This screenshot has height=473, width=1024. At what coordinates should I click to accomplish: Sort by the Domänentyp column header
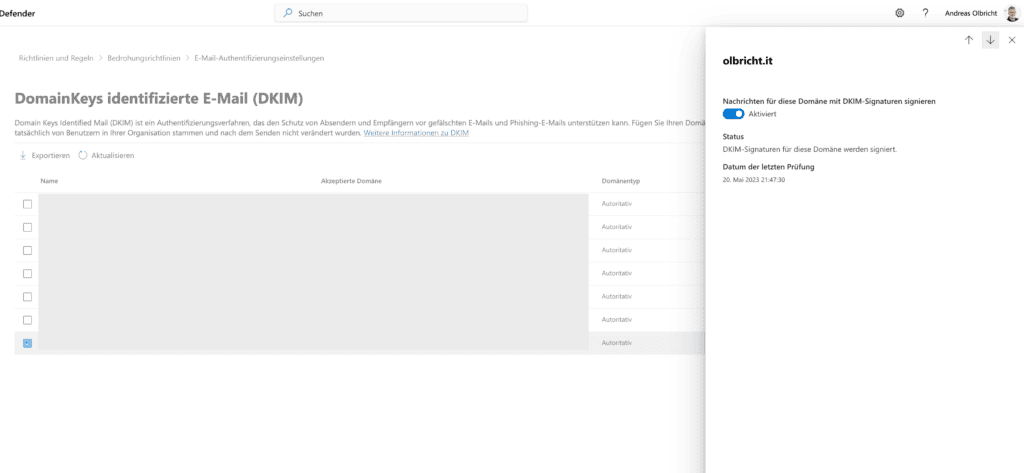point(620,181)
